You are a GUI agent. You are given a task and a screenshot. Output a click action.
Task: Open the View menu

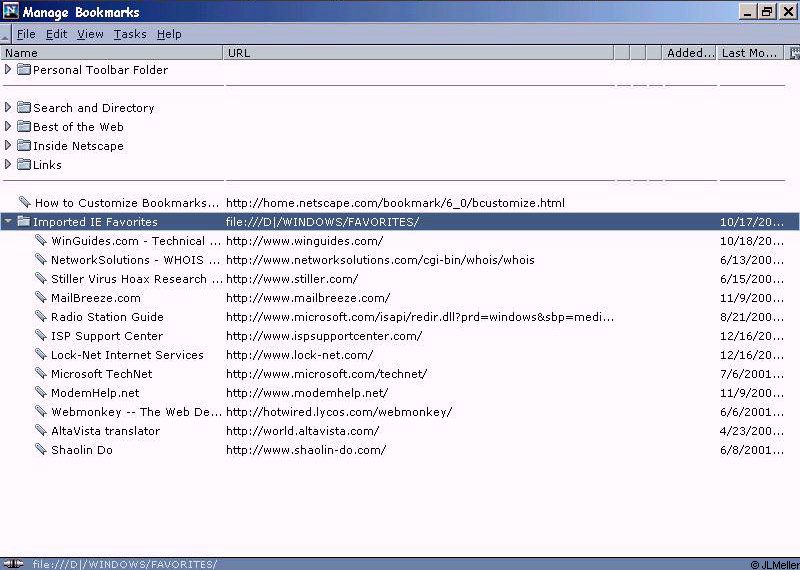pyautogui.click(x=90, y=34)
